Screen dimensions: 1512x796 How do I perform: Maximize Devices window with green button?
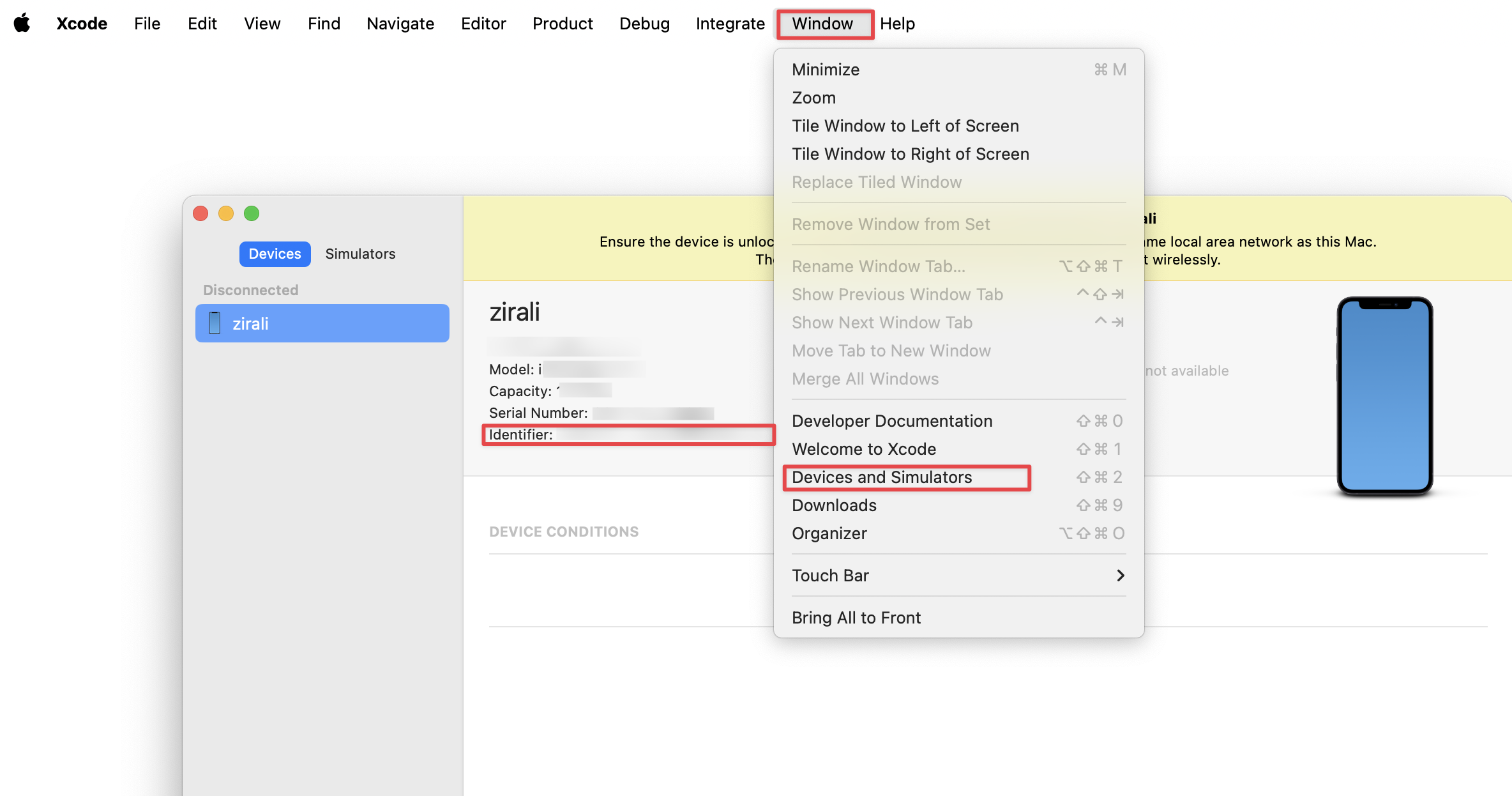coord(252,213)
